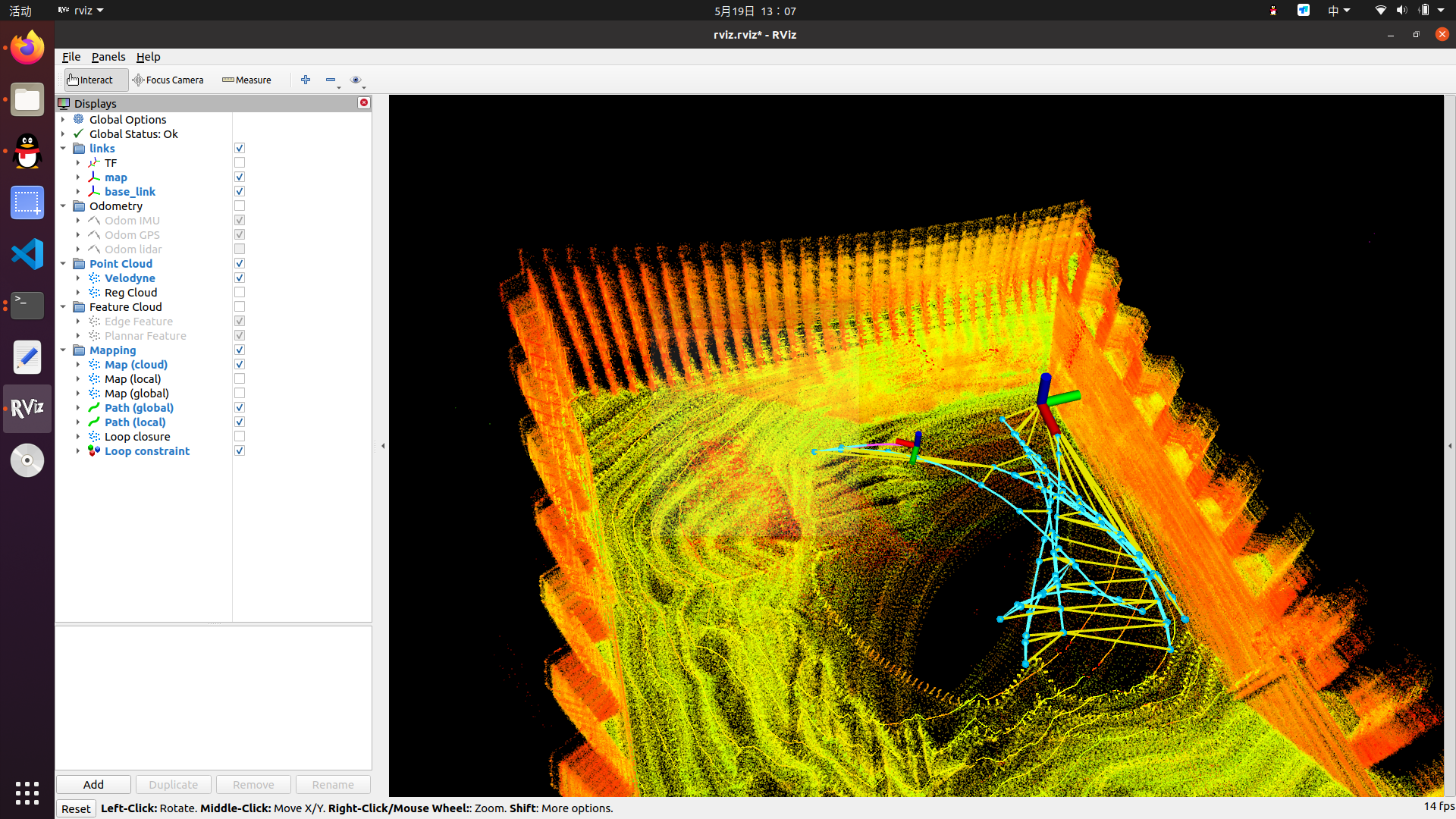This screenshot has width=1456, height=819.
Task: Activate the Measure tool
Action: [x=246, y=80]
